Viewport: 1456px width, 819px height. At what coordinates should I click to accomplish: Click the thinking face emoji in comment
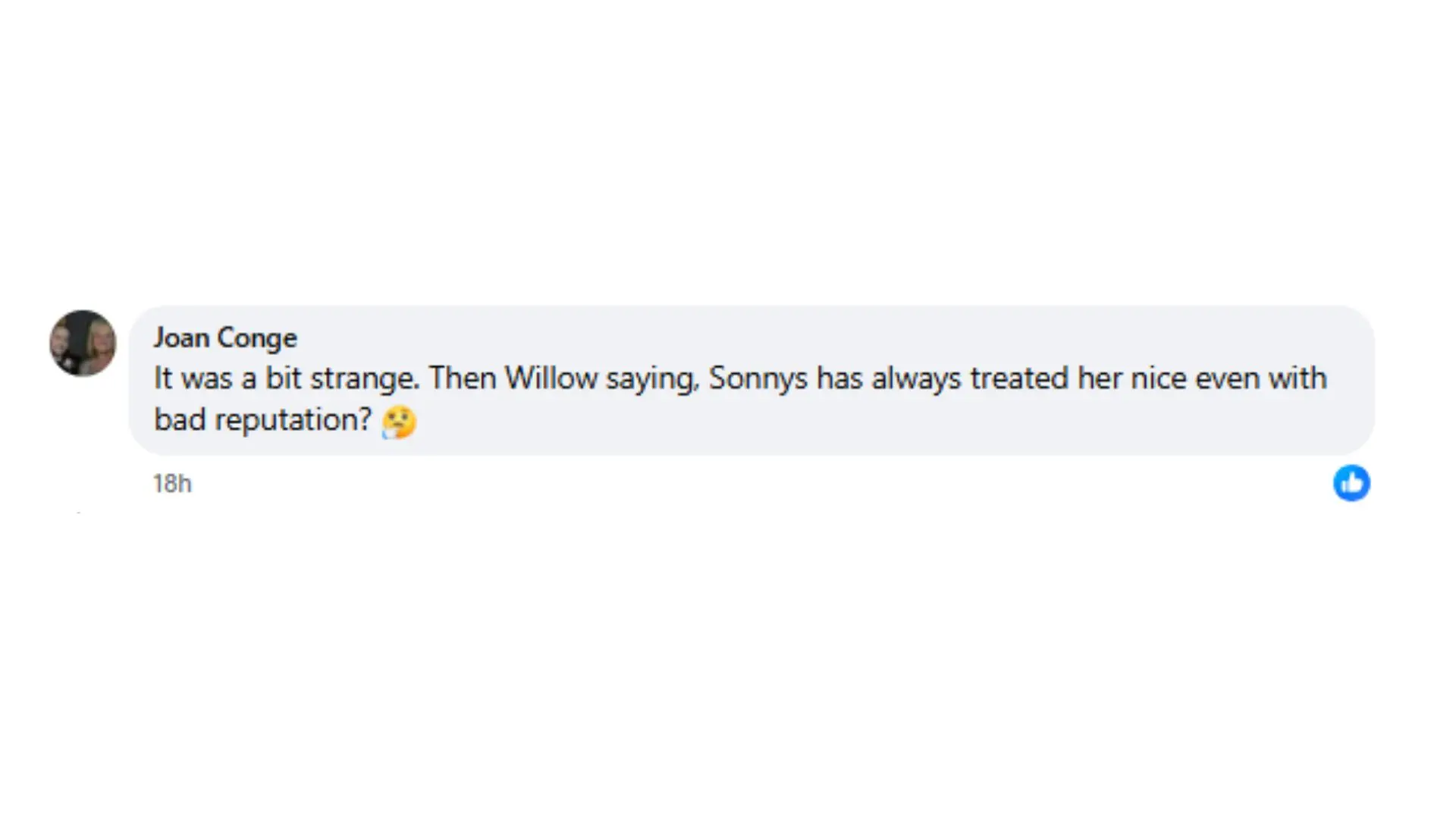[400, 422]
